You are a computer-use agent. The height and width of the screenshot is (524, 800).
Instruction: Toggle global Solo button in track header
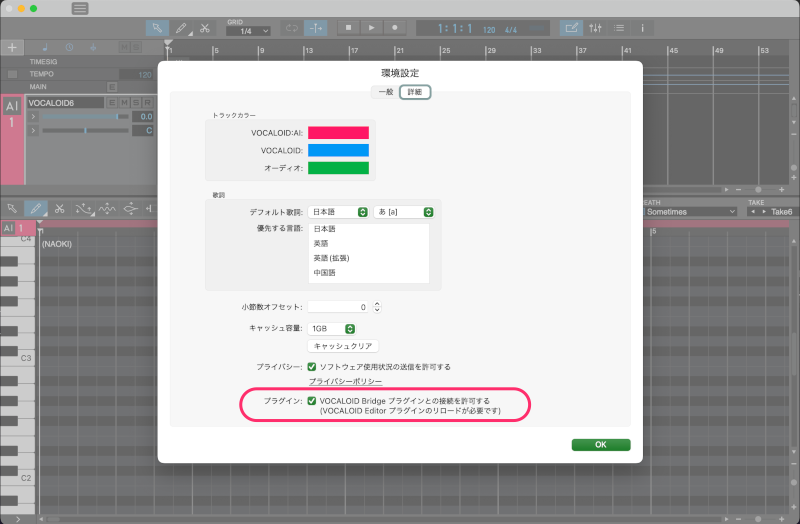(136, 47)
